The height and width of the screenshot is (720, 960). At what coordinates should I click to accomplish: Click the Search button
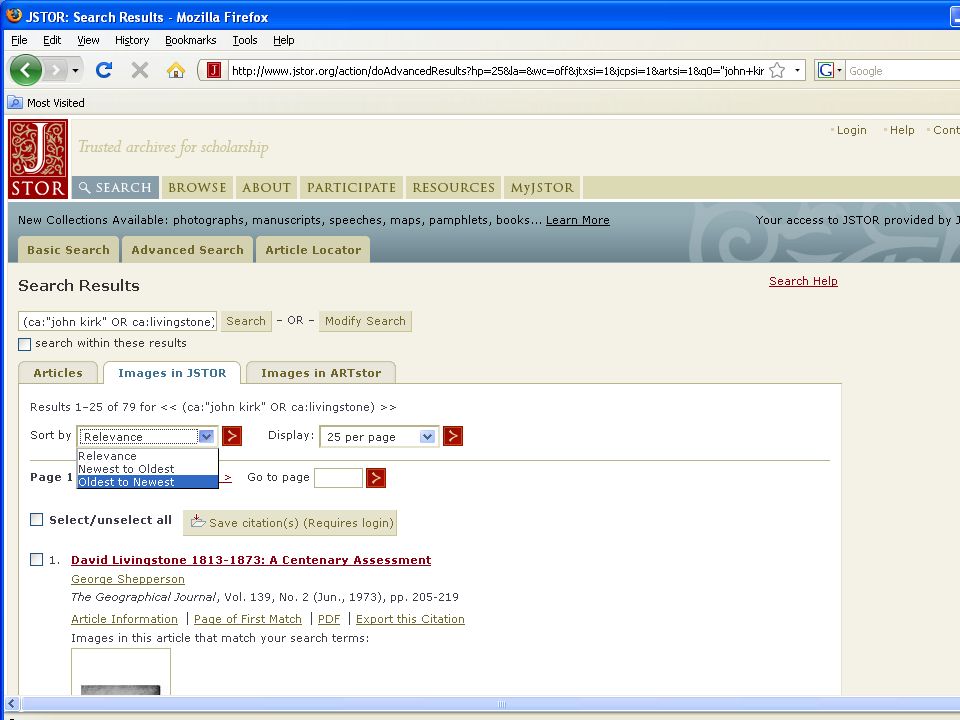(x=246, y=321)
